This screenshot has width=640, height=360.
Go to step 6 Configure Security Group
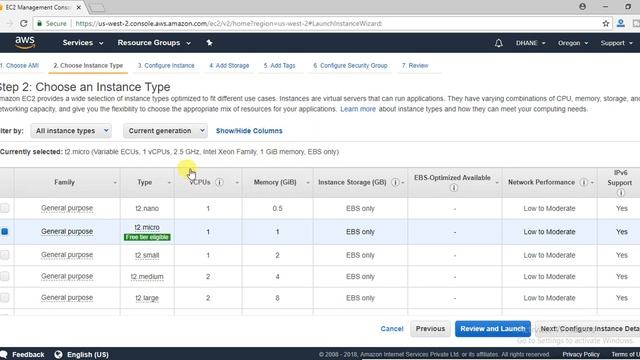coord(350,65)
